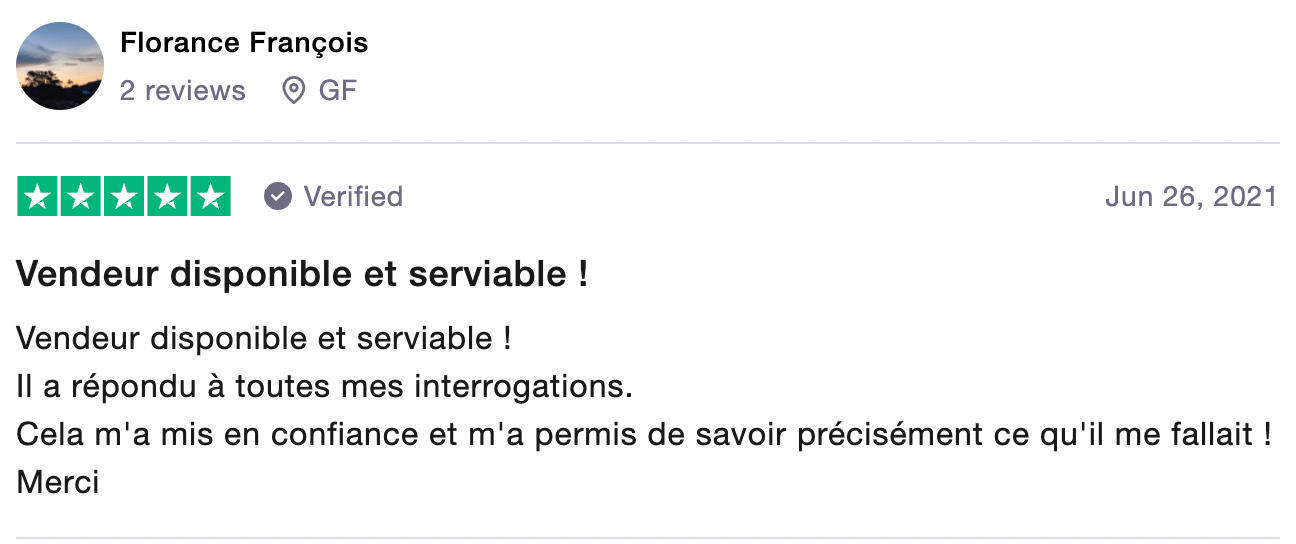The width and height of the screenshot is (1296, 544).
Task: Click the sentence starting "Cela m'a mis"
Action: (x=643, y=434)
